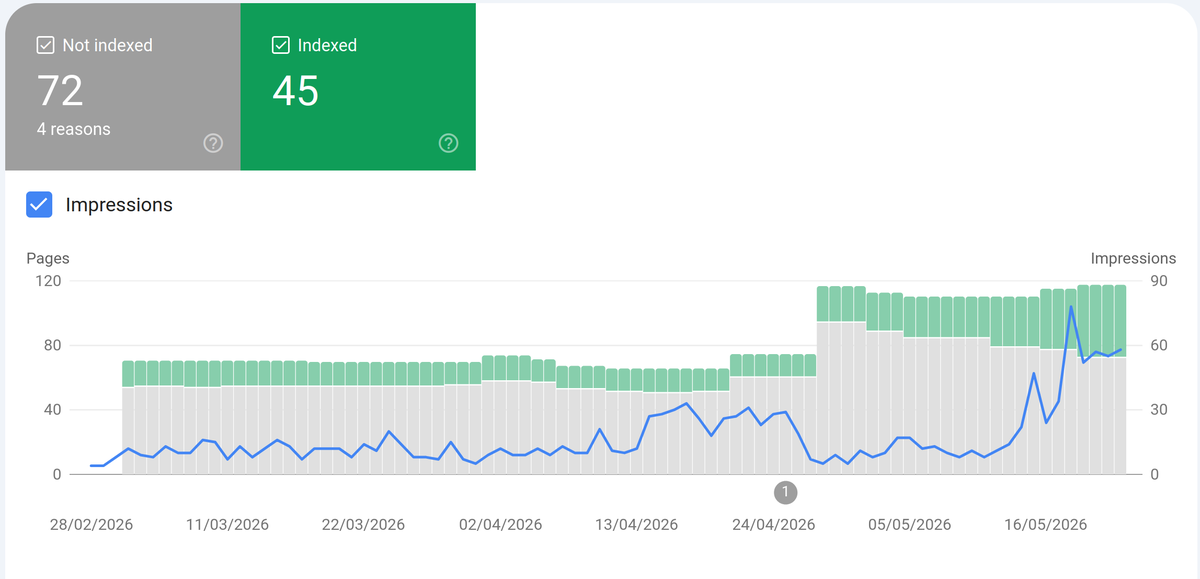Uncheck the Impressions checkbox
The height and width of the screenshot is (579, 1200).
[39, 205]
